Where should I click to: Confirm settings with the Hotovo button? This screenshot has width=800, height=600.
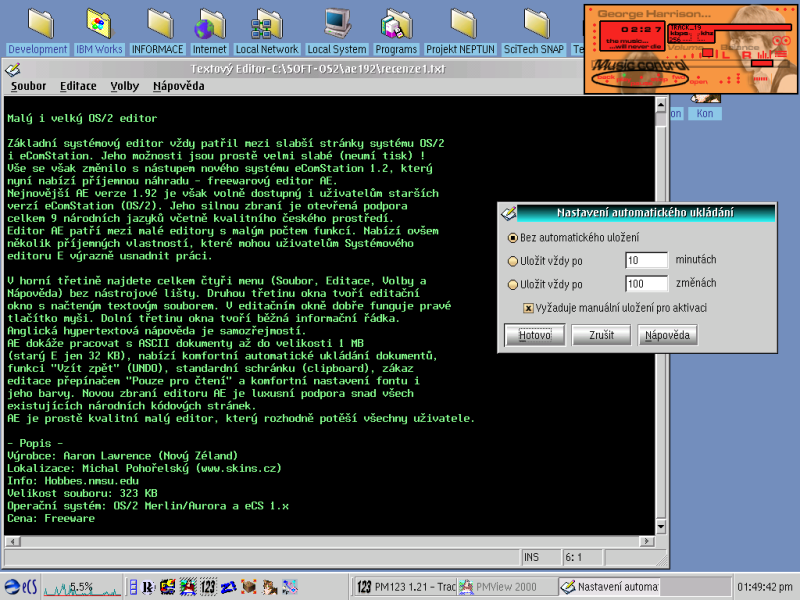point(535,335)
